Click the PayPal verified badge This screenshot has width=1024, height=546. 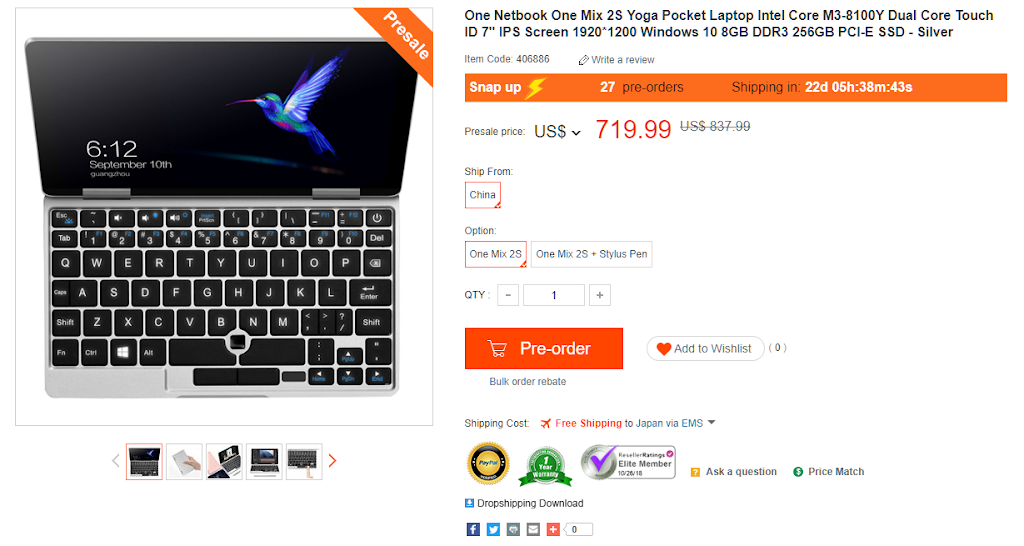coord(488,464)
